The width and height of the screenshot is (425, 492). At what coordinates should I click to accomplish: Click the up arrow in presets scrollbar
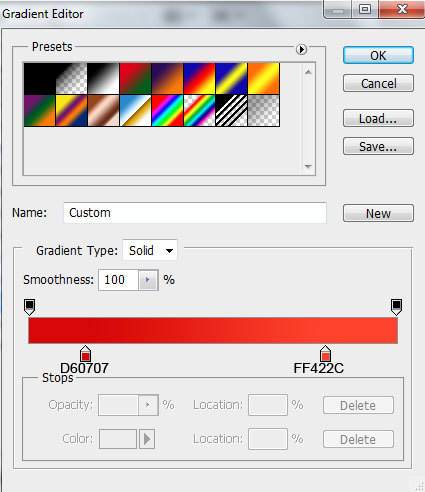pyautogui.click(x=308, y=72)
